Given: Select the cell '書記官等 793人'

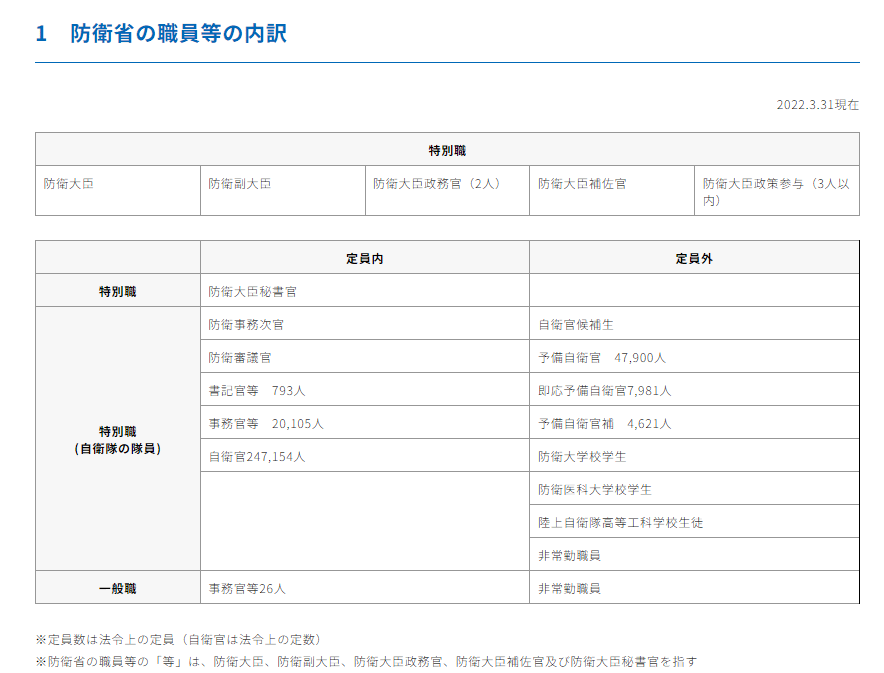Looking at the screenshot, I should coord(365,390).
